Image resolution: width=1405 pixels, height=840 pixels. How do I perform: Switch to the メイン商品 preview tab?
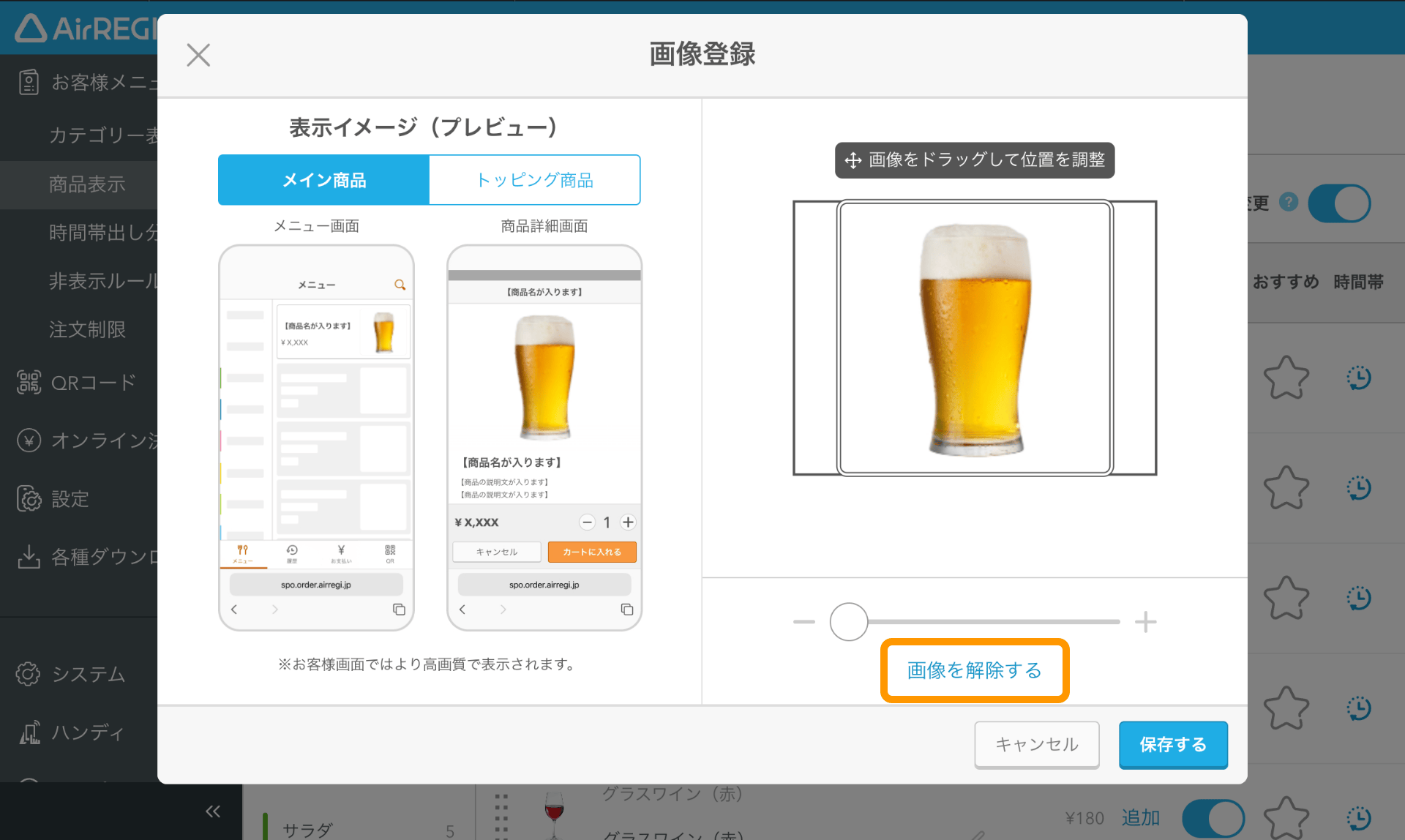(x=323, y=180)
